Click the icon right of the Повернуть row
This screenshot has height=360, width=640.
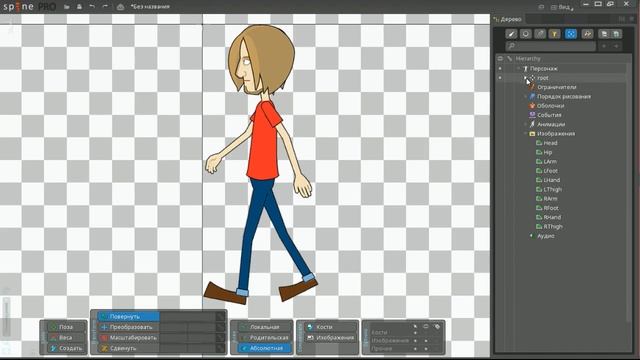pos(221,316)
